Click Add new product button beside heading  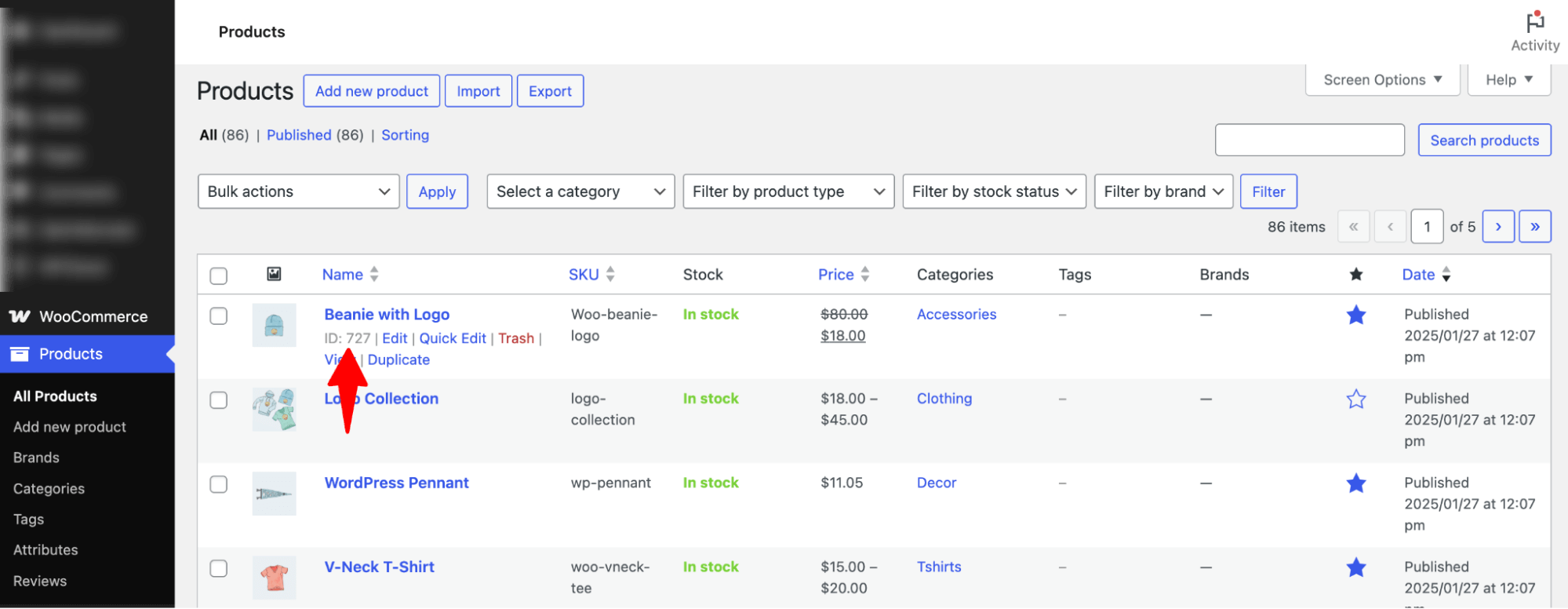coord(372,91)
